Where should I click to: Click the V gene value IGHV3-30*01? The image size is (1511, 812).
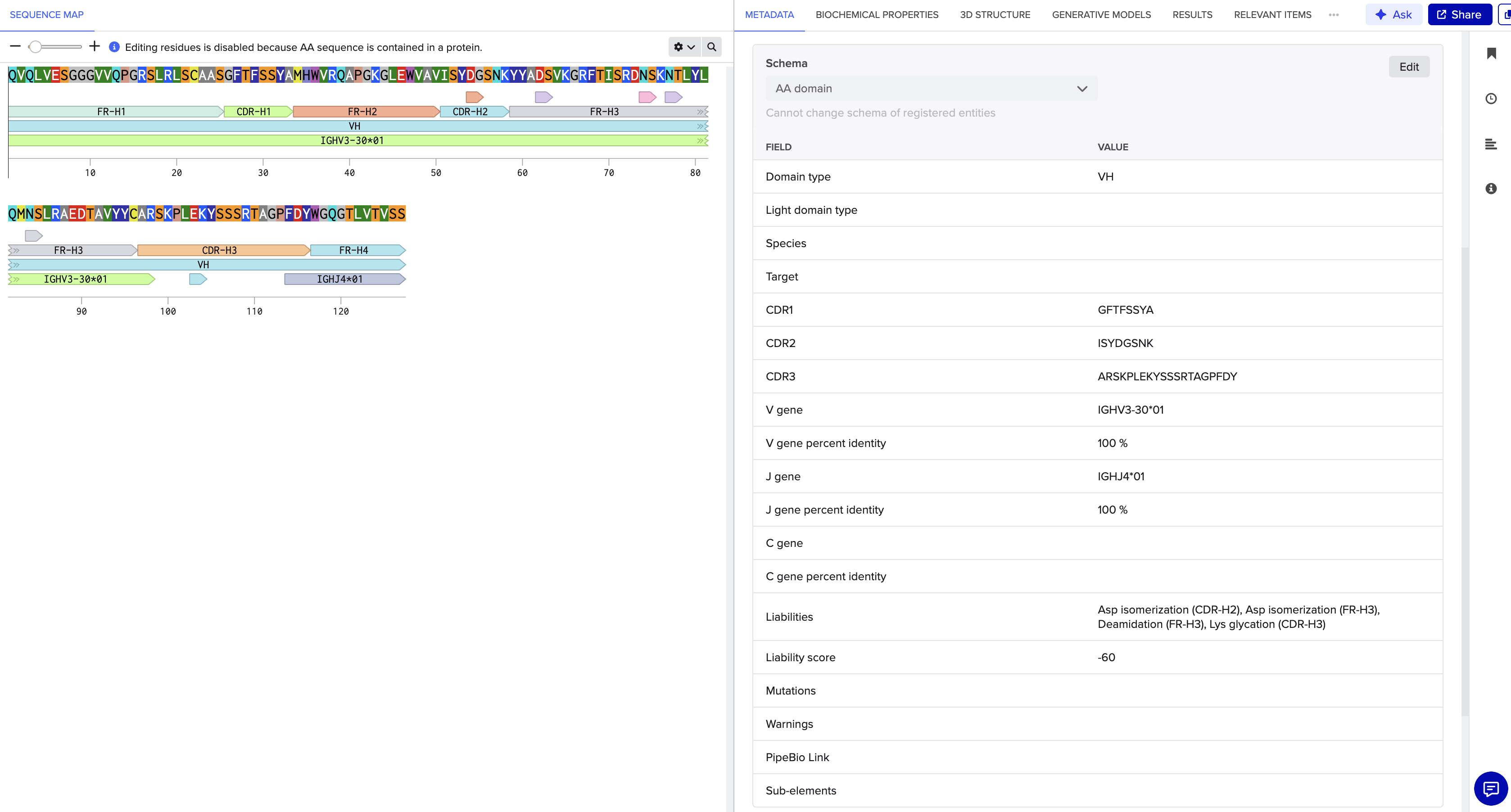pos(1130,410)
